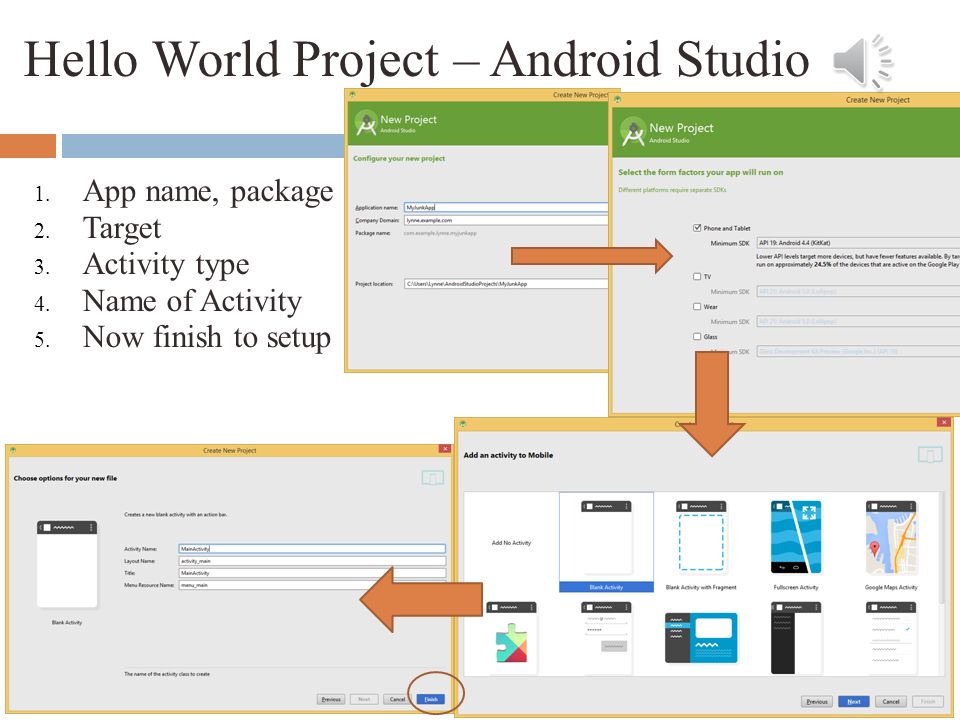
Task: Click Android Studio logo in form factors window
Action: click(633, 132)
